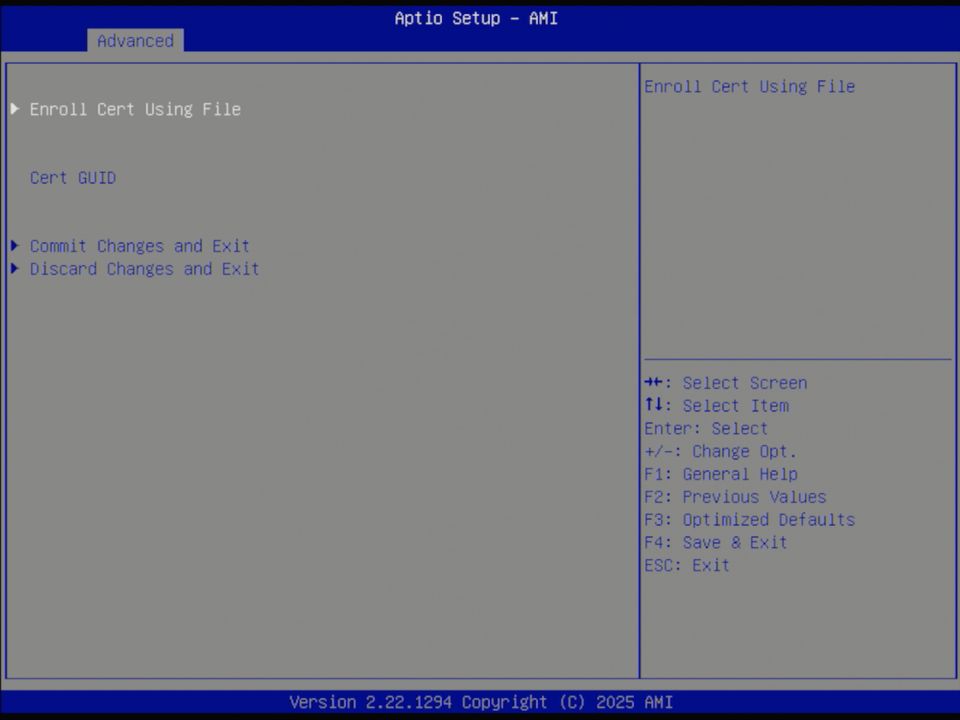Click the F3: Optimized Defaults hint
The width and height of the screenshot is (960, 720).
point(749,519)
